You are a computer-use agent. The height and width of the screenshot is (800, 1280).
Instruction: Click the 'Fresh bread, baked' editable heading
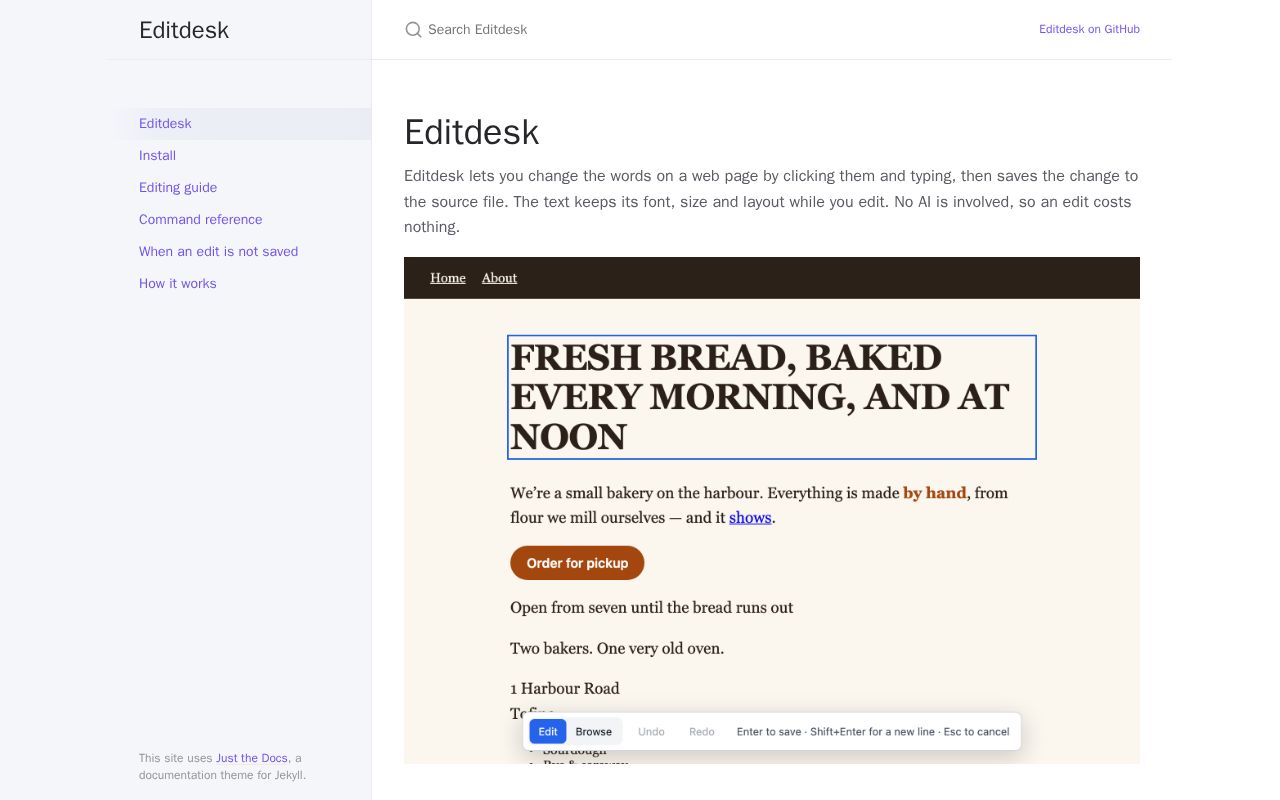coord(772,397)
